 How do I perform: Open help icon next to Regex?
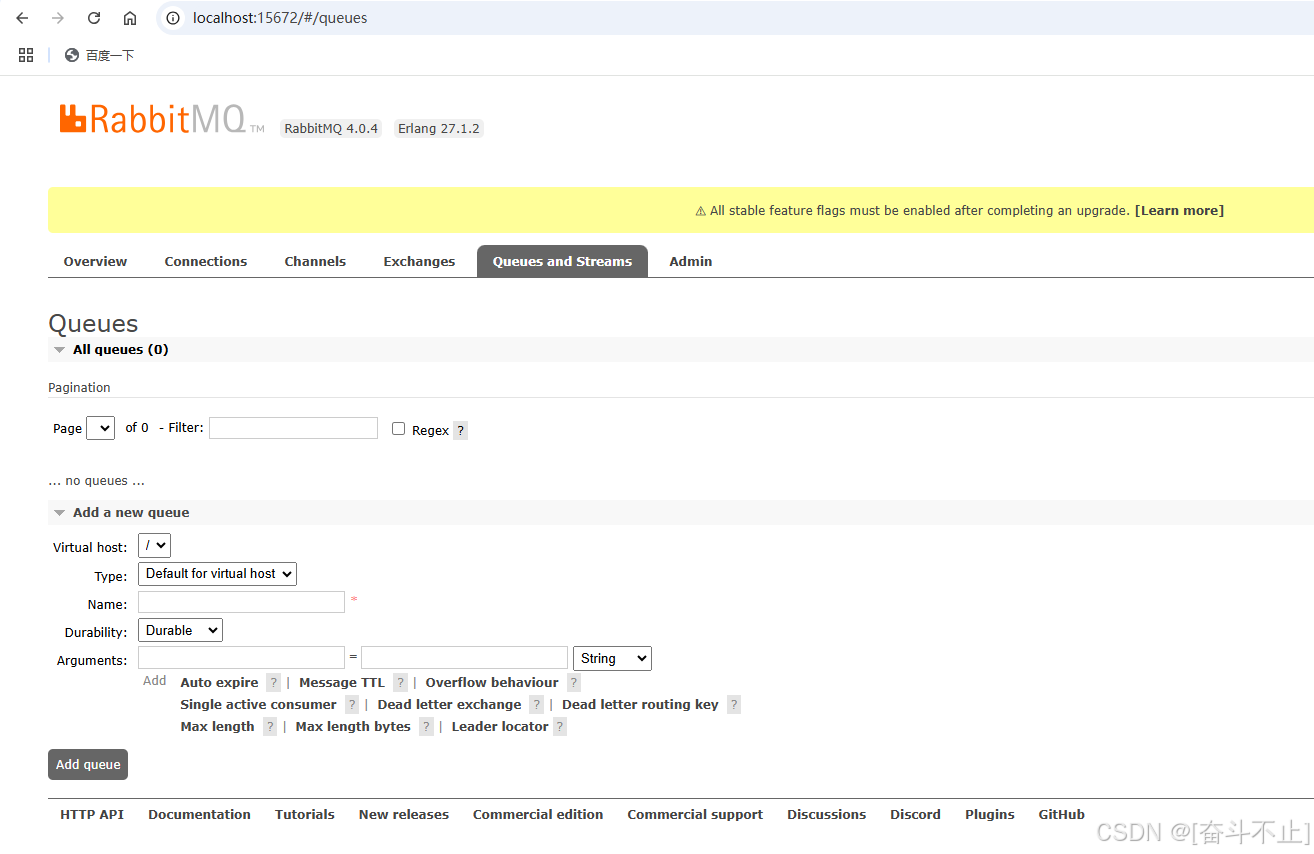(x=460, y=430)
